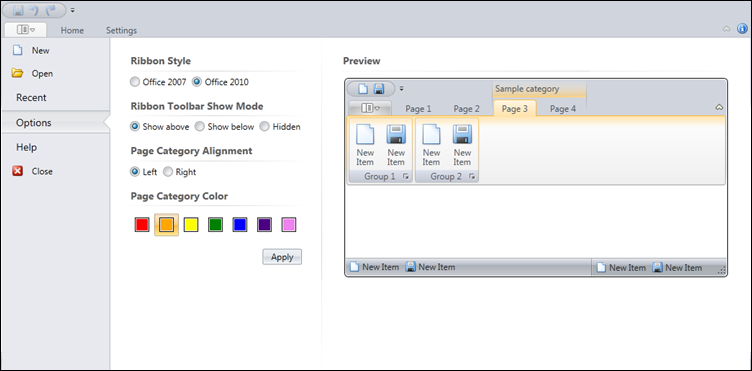This screenshot has height=371, width=752.
Task: Click the Open label in the sidebar
Action: (42, 74)
